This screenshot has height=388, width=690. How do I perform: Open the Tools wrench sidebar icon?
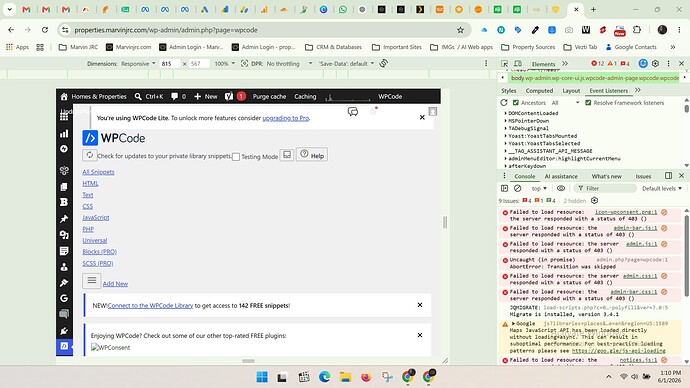tap(64, 283)
